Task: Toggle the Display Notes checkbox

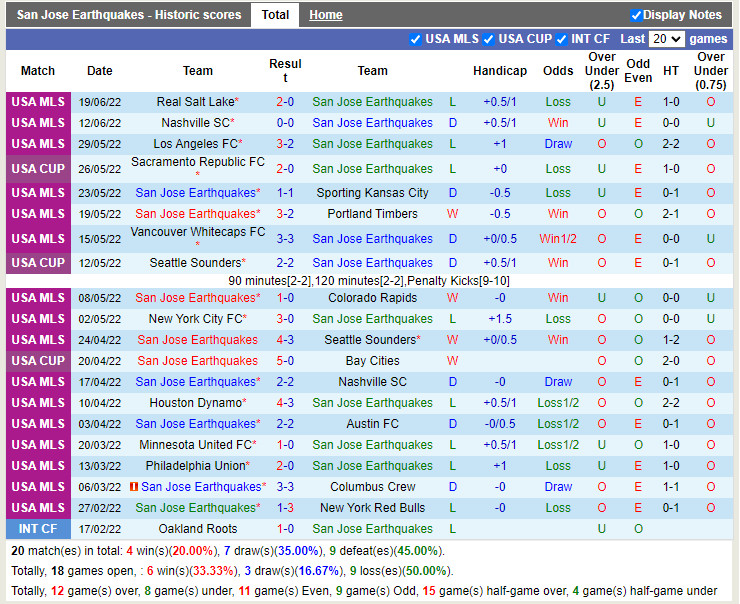Action: click(636, 15)
